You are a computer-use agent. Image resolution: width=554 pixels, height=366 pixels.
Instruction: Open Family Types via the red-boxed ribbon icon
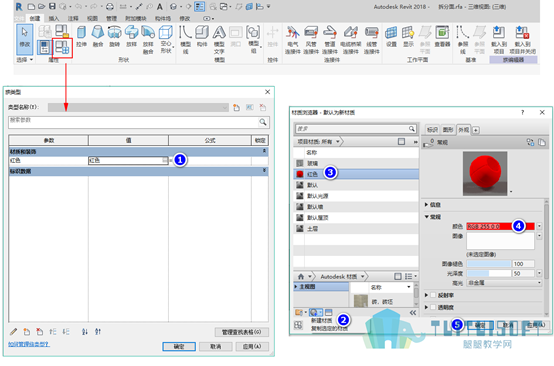pyautogui.click(x=63, y=47)
